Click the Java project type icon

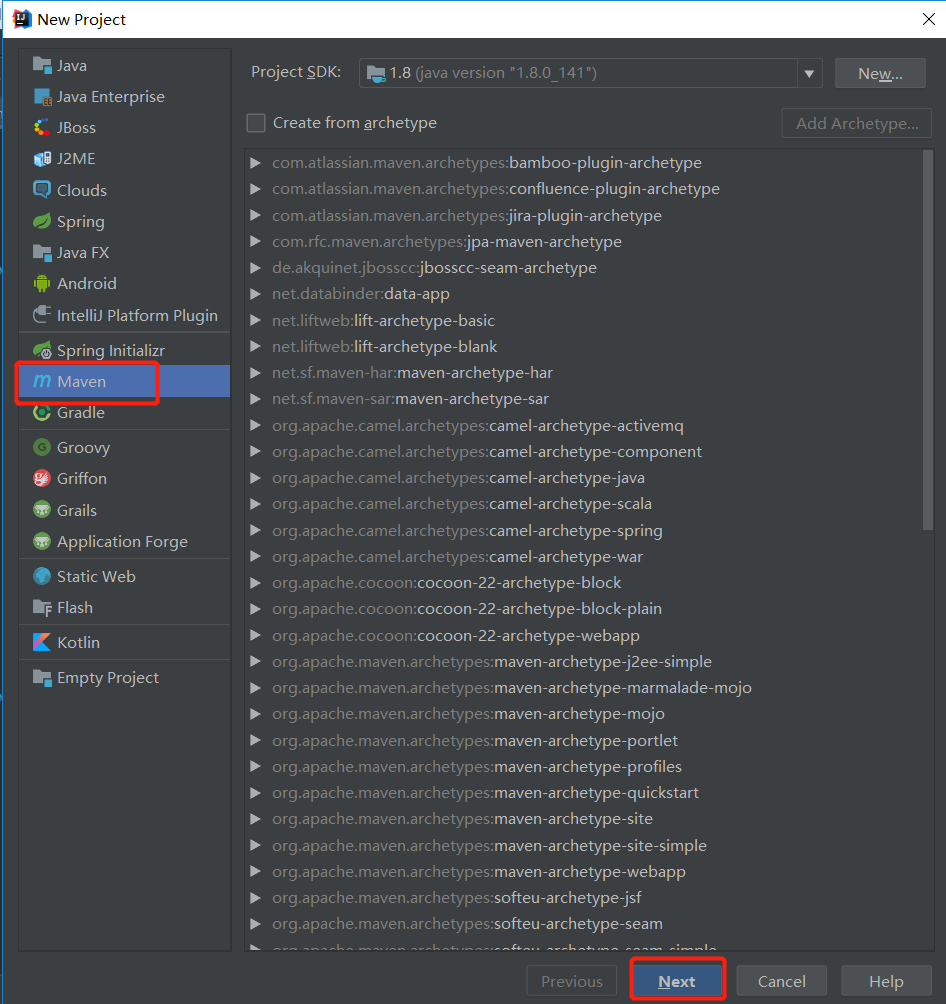pyautogui.click(x=42, y=65)
